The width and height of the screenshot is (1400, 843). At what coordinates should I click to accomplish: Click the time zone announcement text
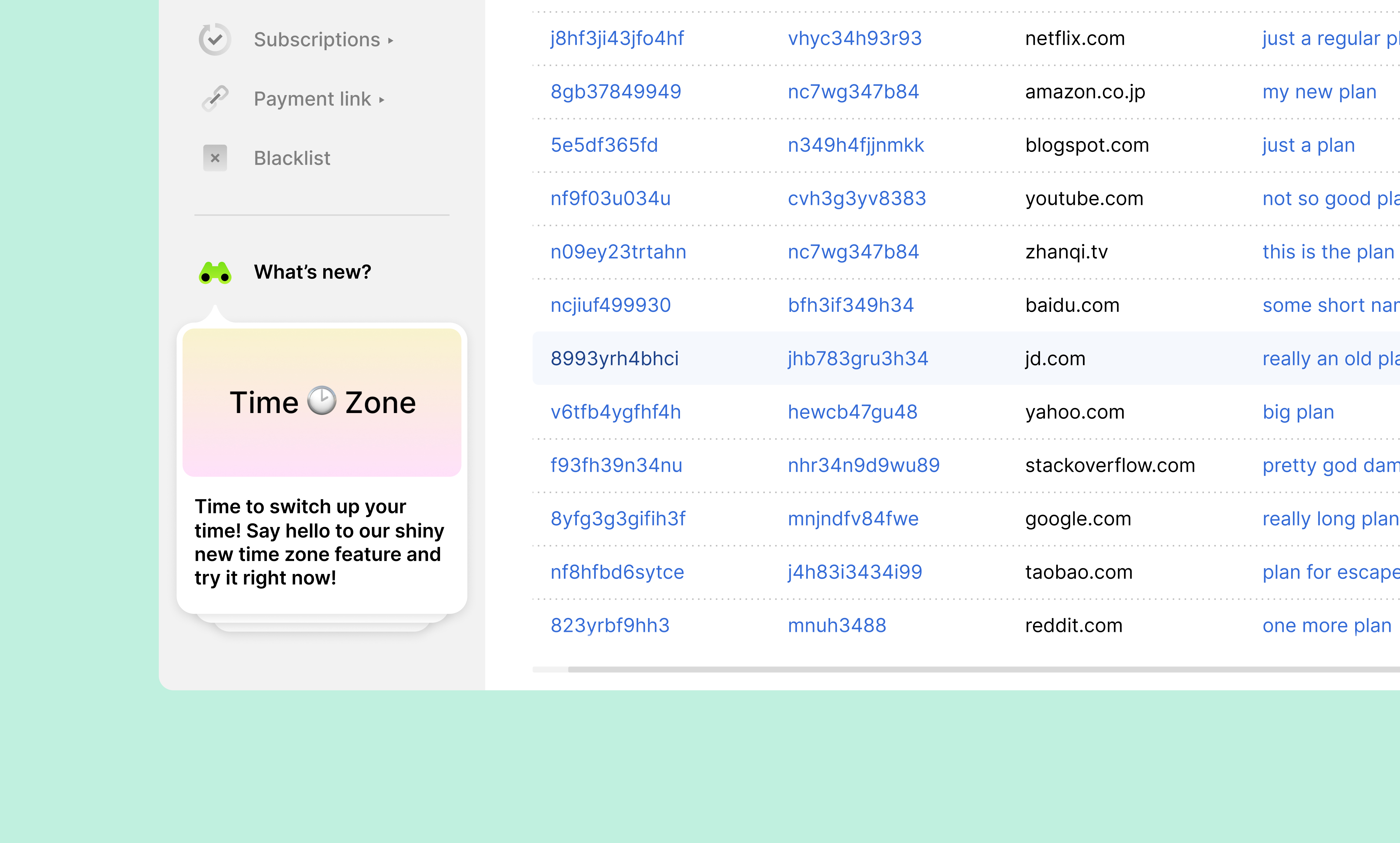tap(319, 542)
